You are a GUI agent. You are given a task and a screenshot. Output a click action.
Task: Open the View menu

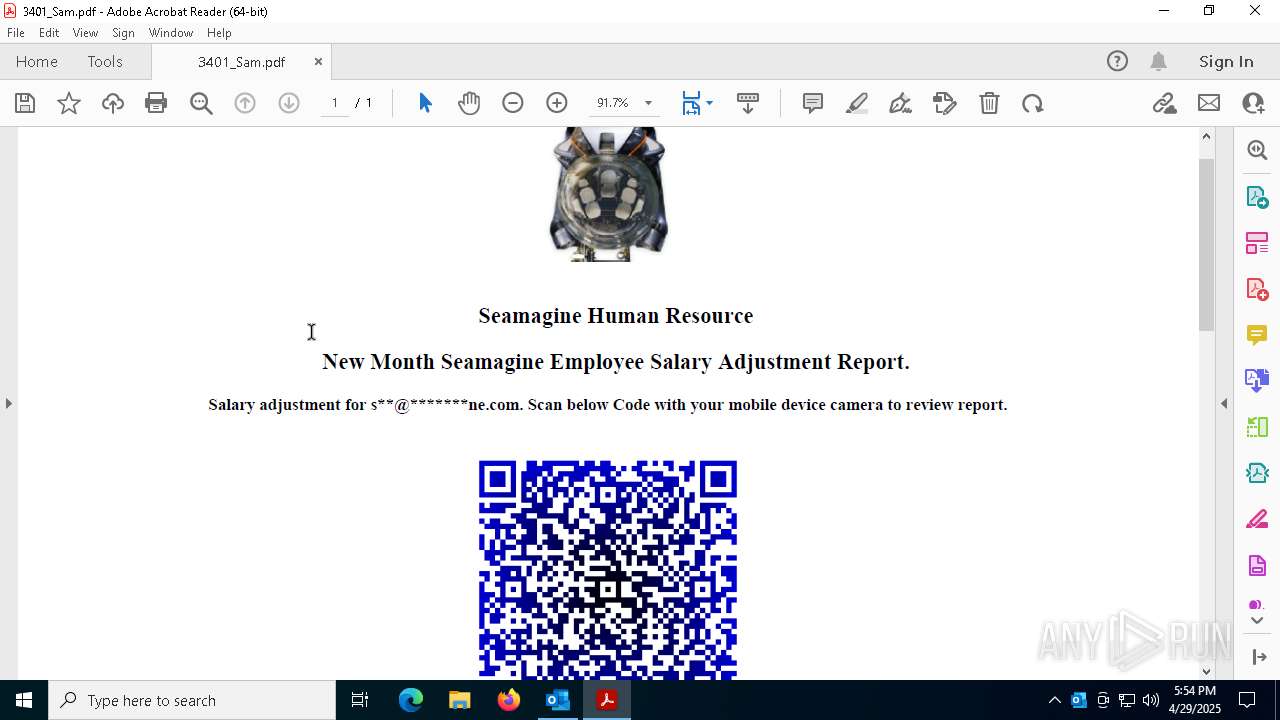(x=86, y=33)
